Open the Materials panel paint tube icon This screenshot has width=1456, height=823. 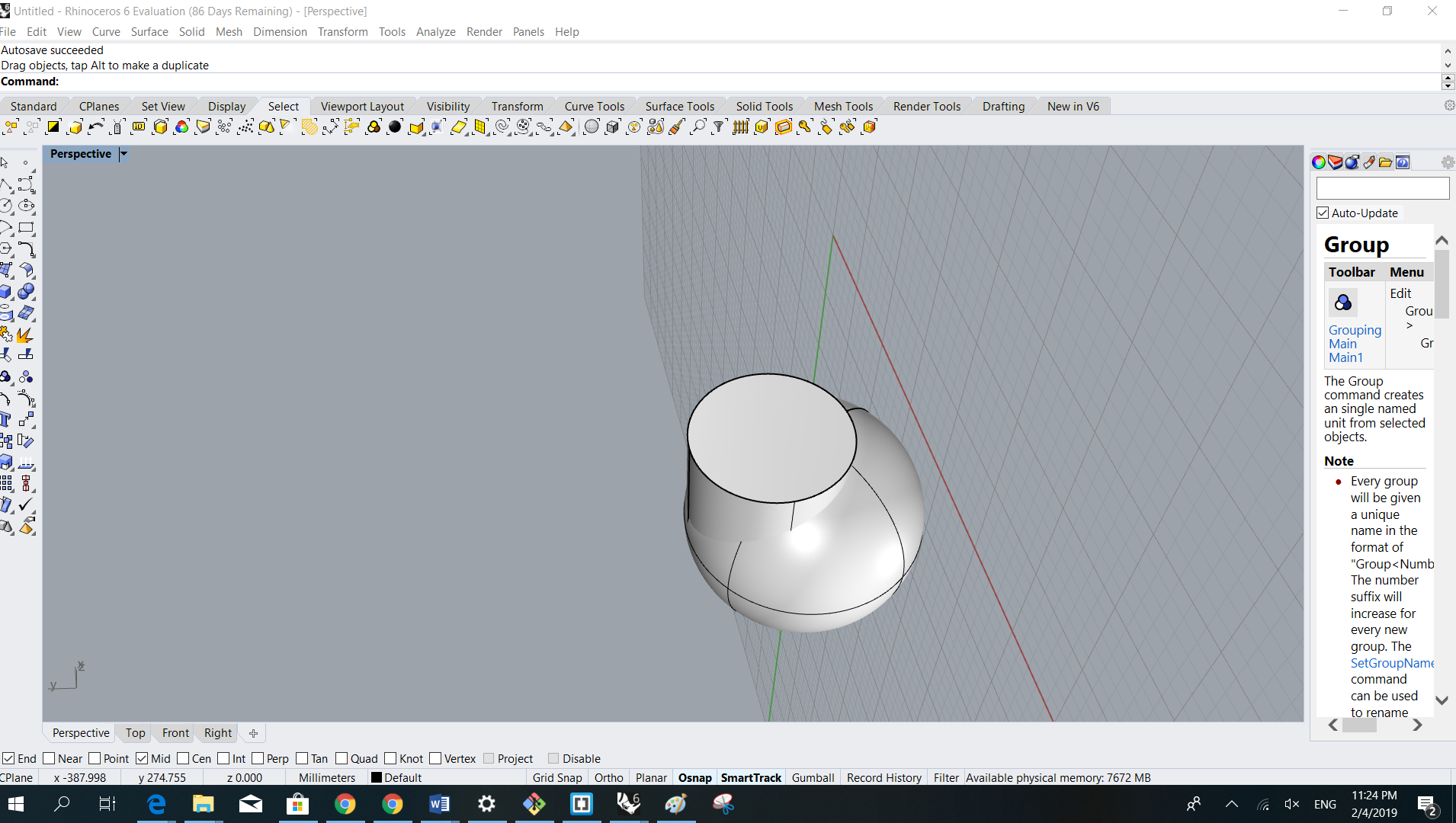[x=1369, y=162]
